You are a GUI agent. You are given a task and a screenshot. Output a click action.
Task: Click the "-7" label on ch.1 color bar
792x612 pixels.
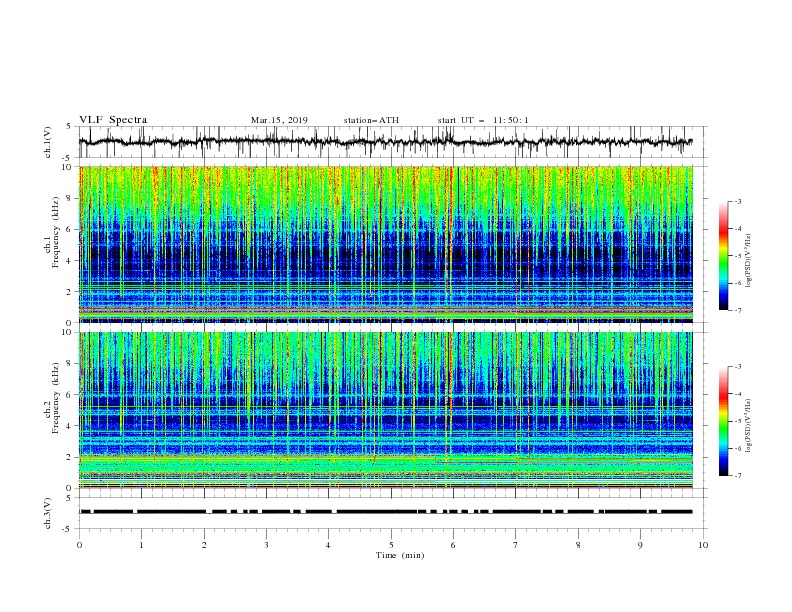(738, 310)
